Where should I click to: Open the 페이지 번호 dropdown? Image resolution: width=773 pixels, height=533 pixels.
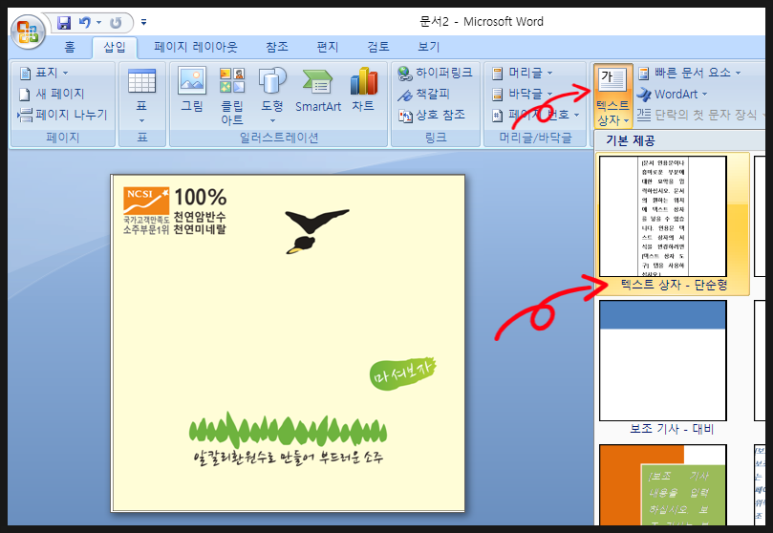[x=535, y=115]
